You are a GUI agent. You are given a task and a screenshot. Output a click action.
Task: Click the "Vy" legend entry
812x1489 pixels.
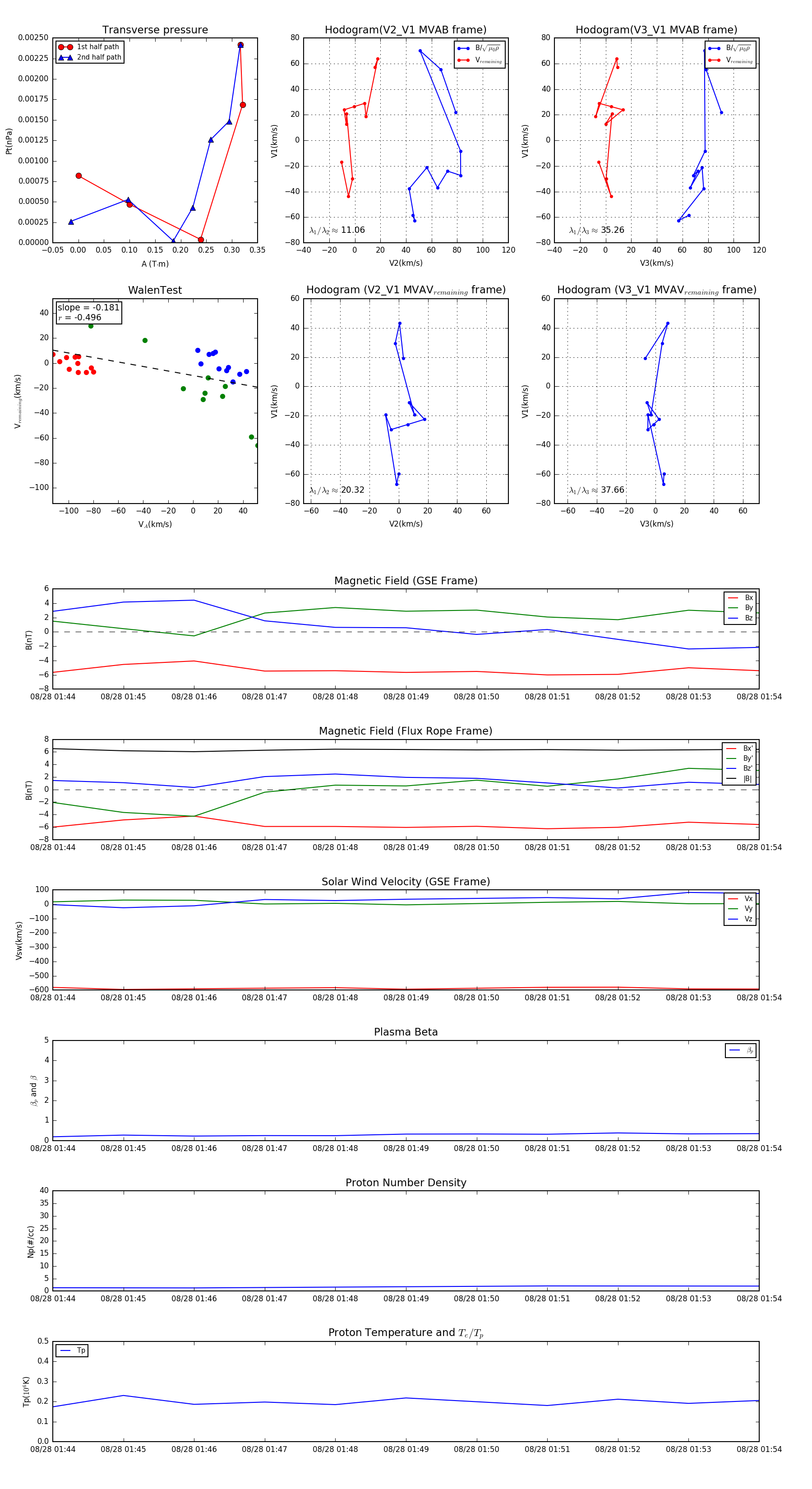click(740, 909)
